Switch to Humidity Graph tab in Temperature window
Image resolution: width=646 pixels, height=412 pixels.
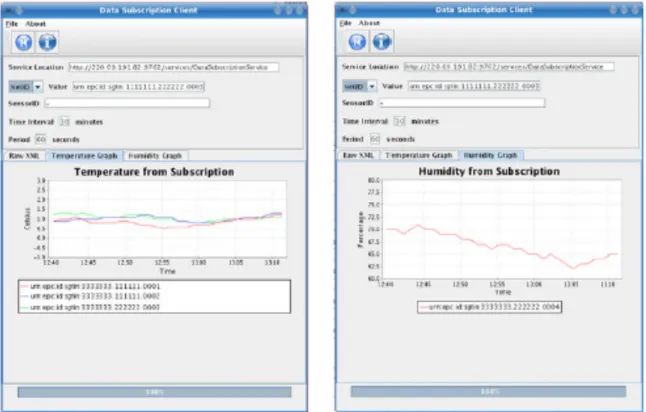155,156
